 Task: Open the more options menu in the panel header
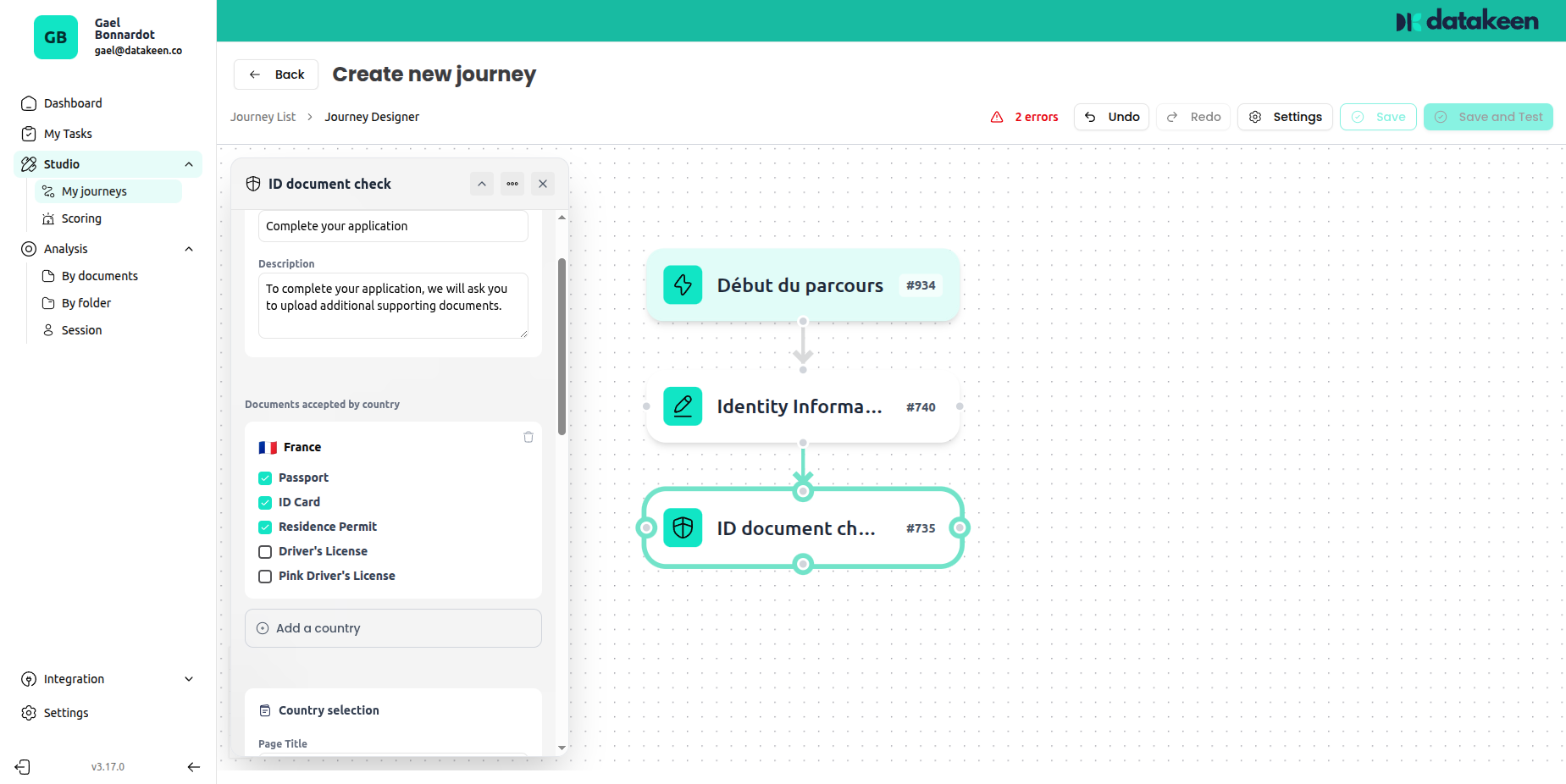pyautogui.click(x=512, y=184)
